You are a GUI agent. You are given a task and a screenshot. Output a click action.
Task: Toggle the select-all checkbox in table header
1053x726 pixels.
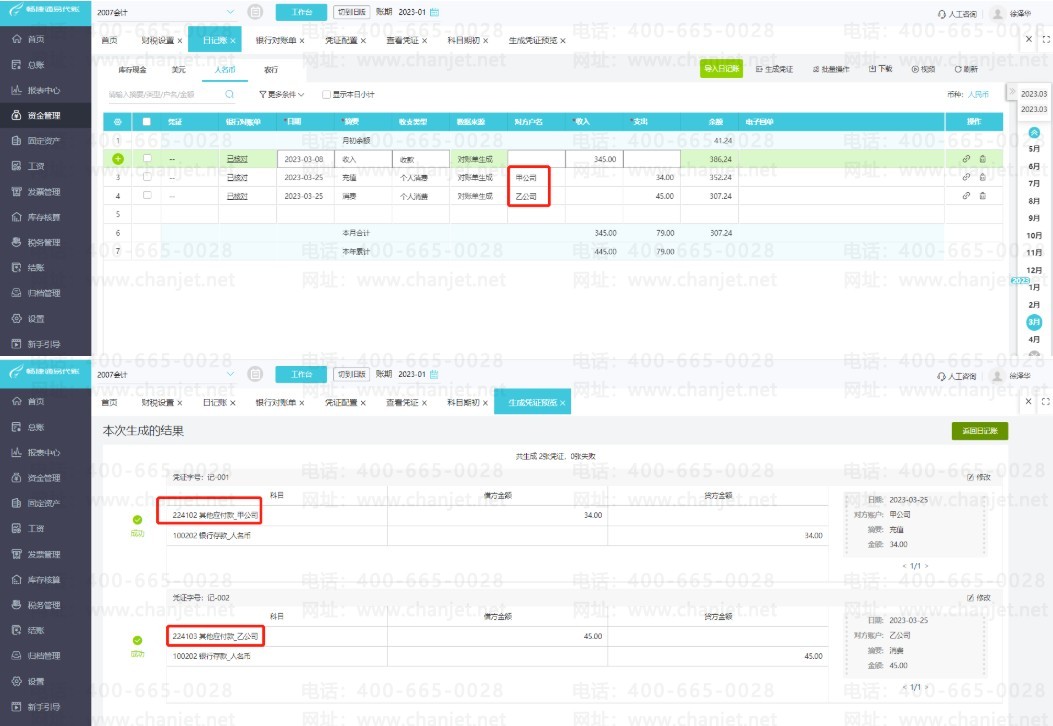pyautogui.click(x=146, y=122)
